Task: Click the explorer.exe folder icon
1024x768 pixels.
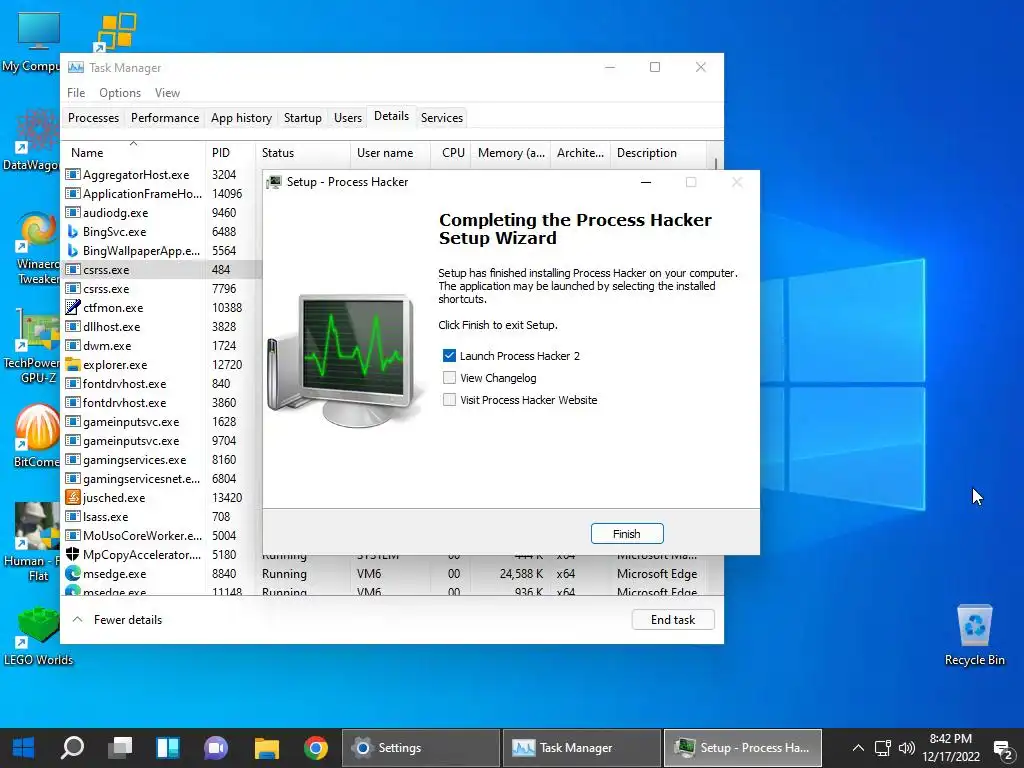Action: (x=72, y=364)
